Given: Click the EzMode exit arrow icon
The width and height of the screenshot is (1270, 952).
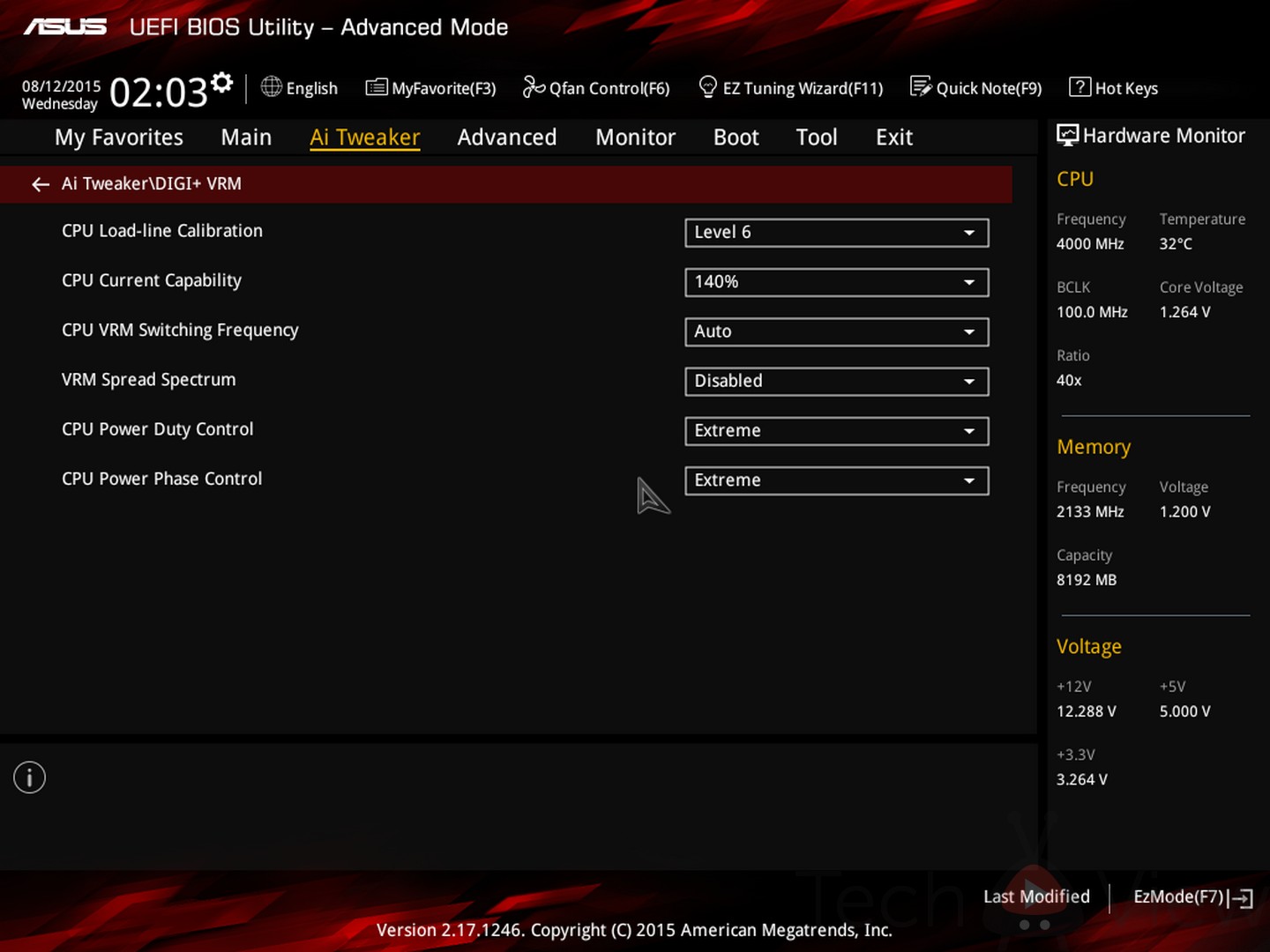Looking at the screenshot, I should pyautogui.click(x=1242, y=898).
